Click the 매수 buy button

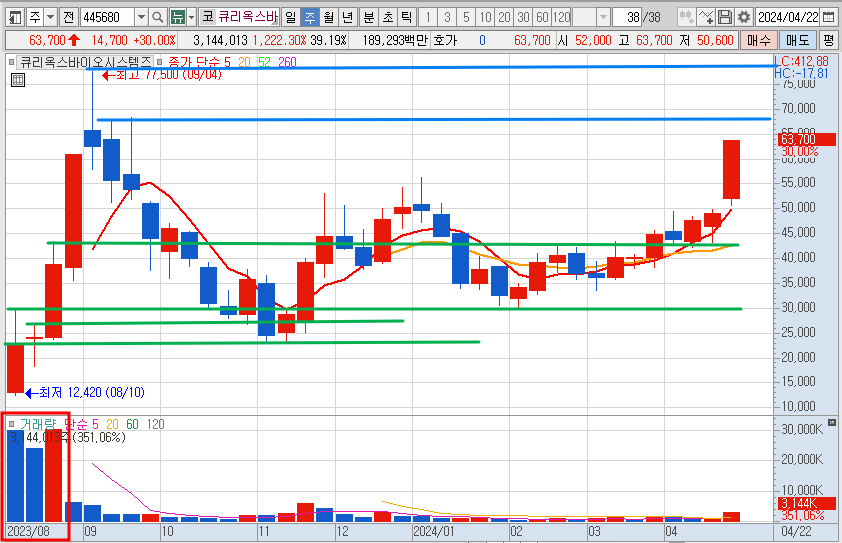click(759, 40)
